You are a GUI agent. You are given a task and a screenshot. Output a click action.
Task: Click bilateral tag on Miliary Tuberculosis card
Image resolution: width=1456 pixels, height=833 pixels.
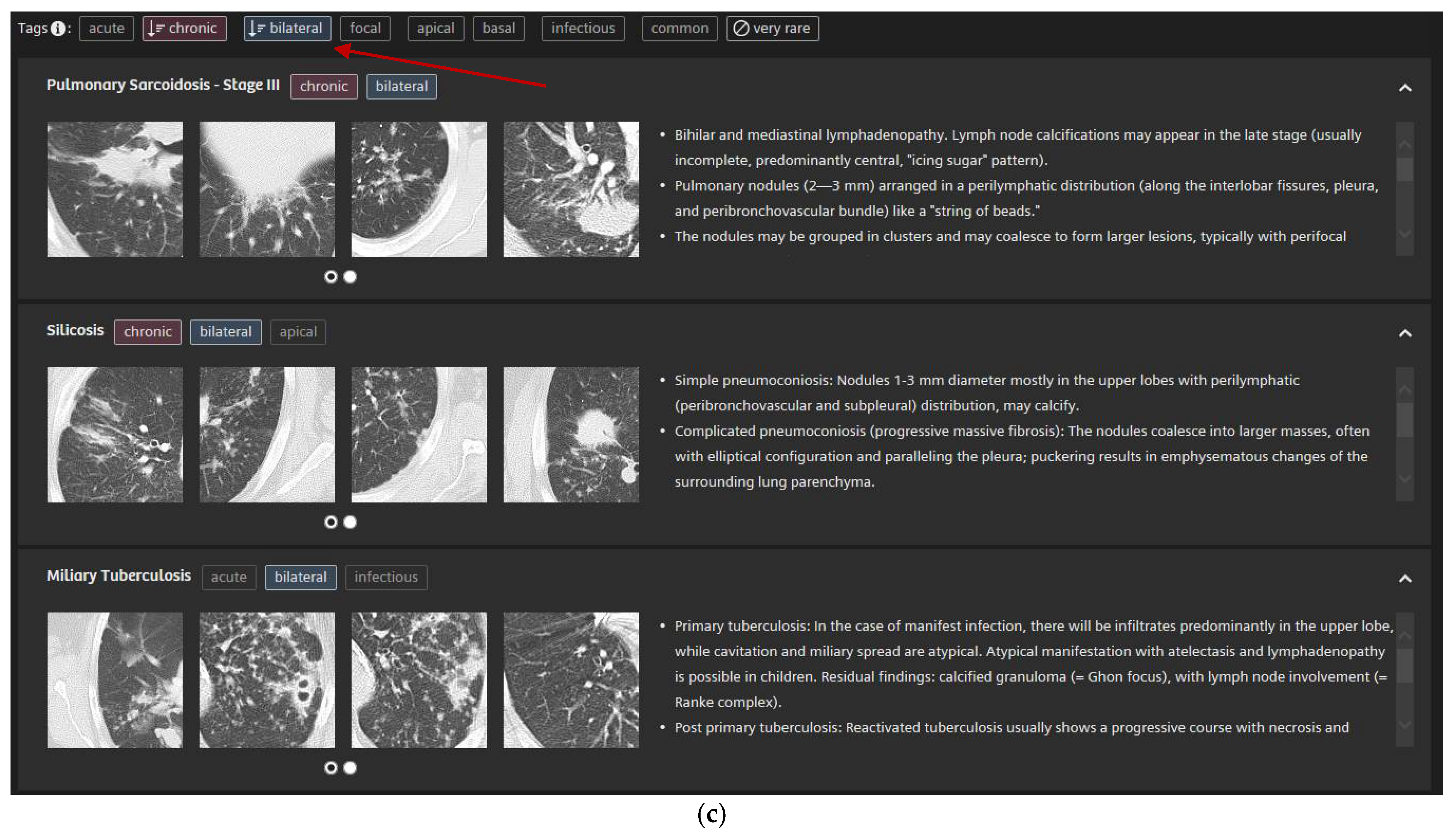301,577
